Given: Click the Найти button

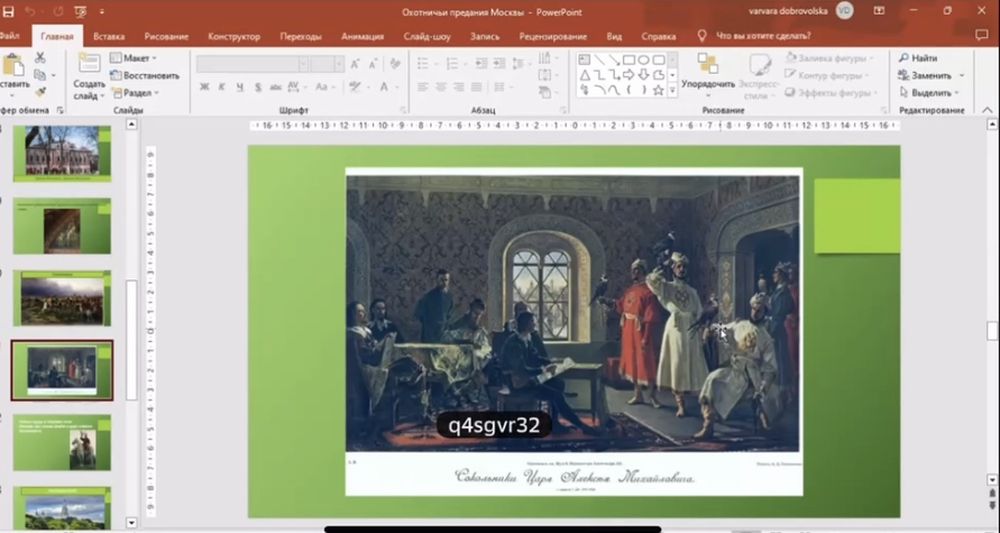Looking at the screenshot, I should (x=918, y=58).
